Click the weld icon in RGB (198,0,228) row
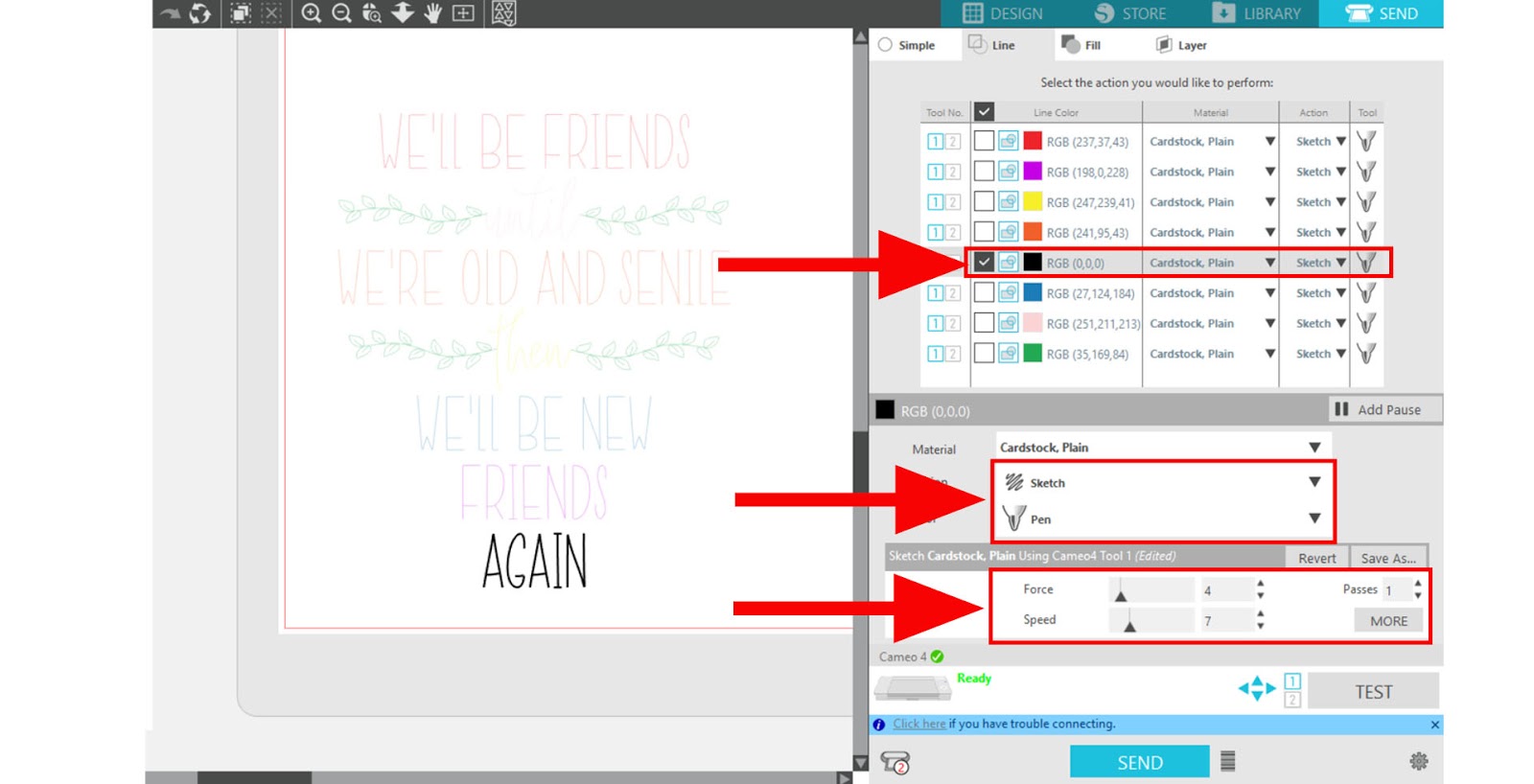 click(1008, 172)
